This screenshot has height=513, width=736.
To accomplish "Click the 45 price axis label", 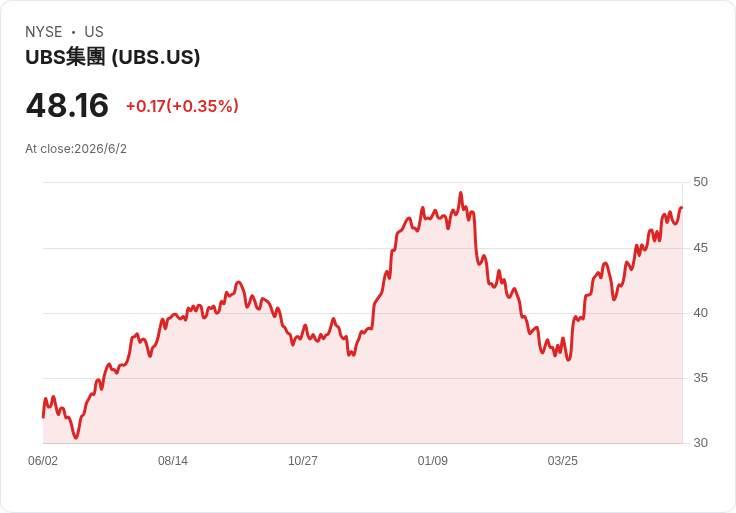I will pyautogui.click(x=700, y=248).
